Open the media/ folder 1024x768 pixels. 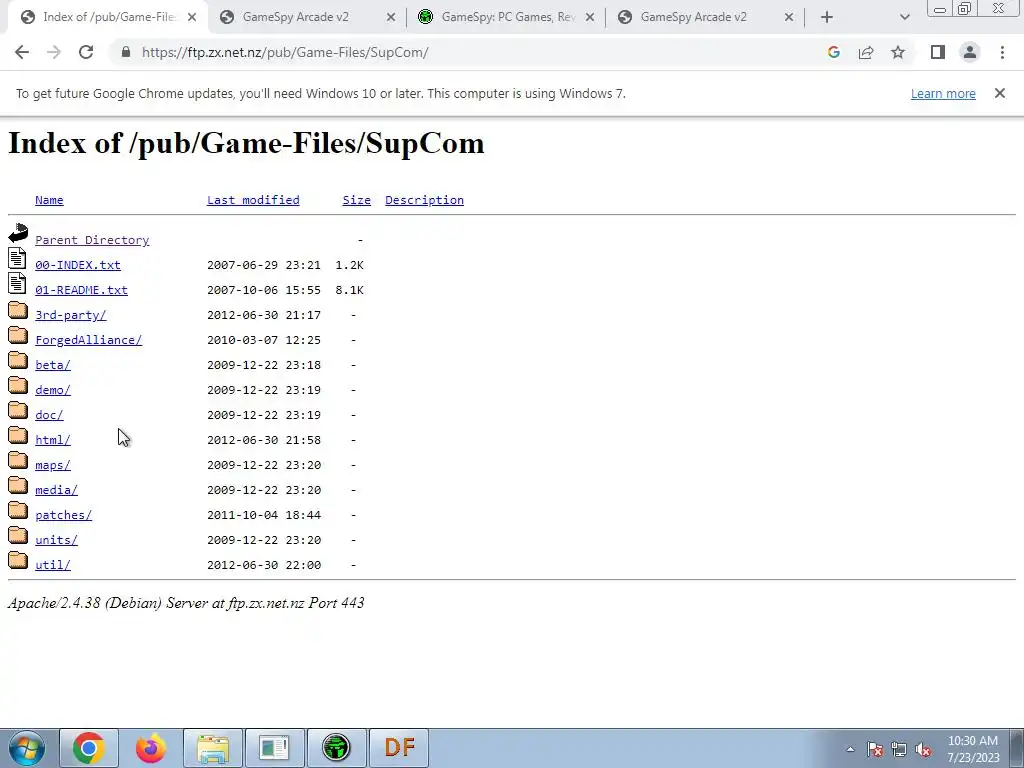[x=56, y=490]
